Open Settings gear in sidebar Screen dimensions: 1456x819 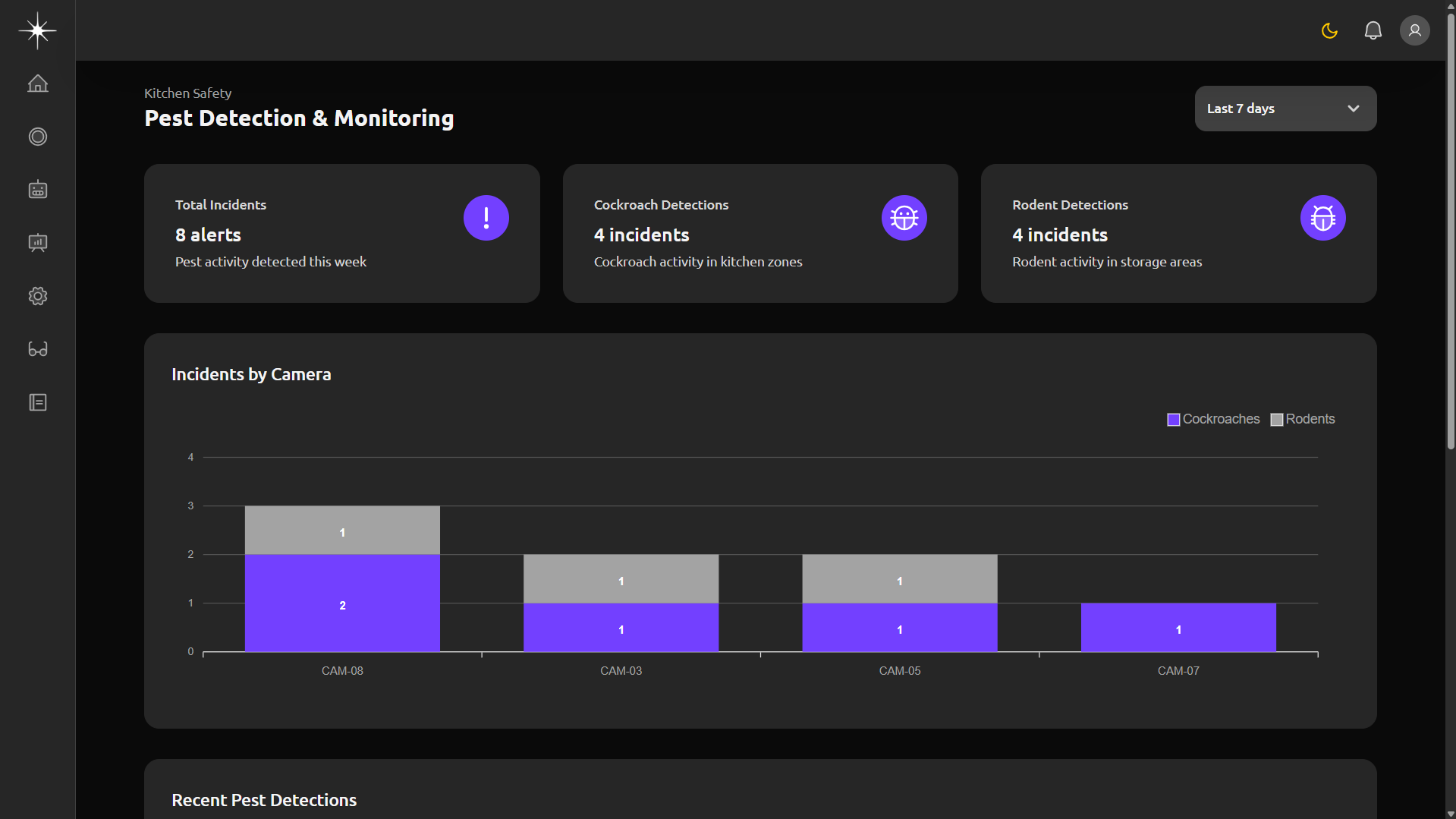point(37,296)
